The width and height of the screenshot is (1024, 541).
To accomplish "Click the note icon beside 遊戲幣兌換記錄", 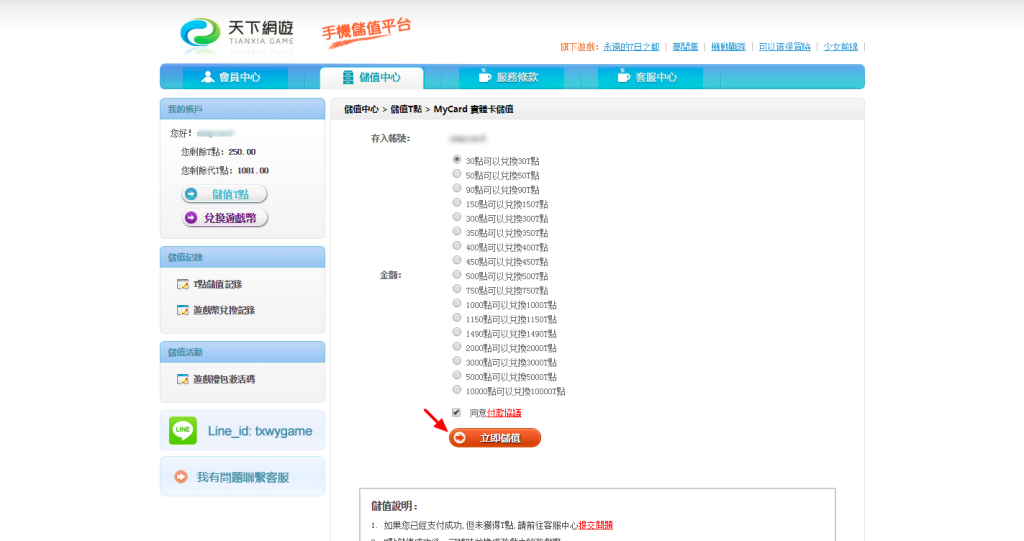I will [x=183, y=310].
